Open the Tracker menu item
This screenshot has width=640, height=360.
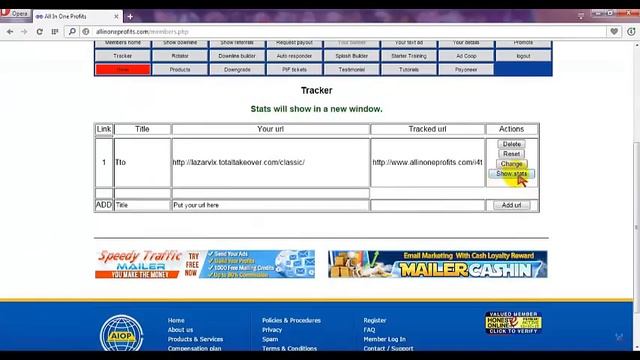[123, 56]
